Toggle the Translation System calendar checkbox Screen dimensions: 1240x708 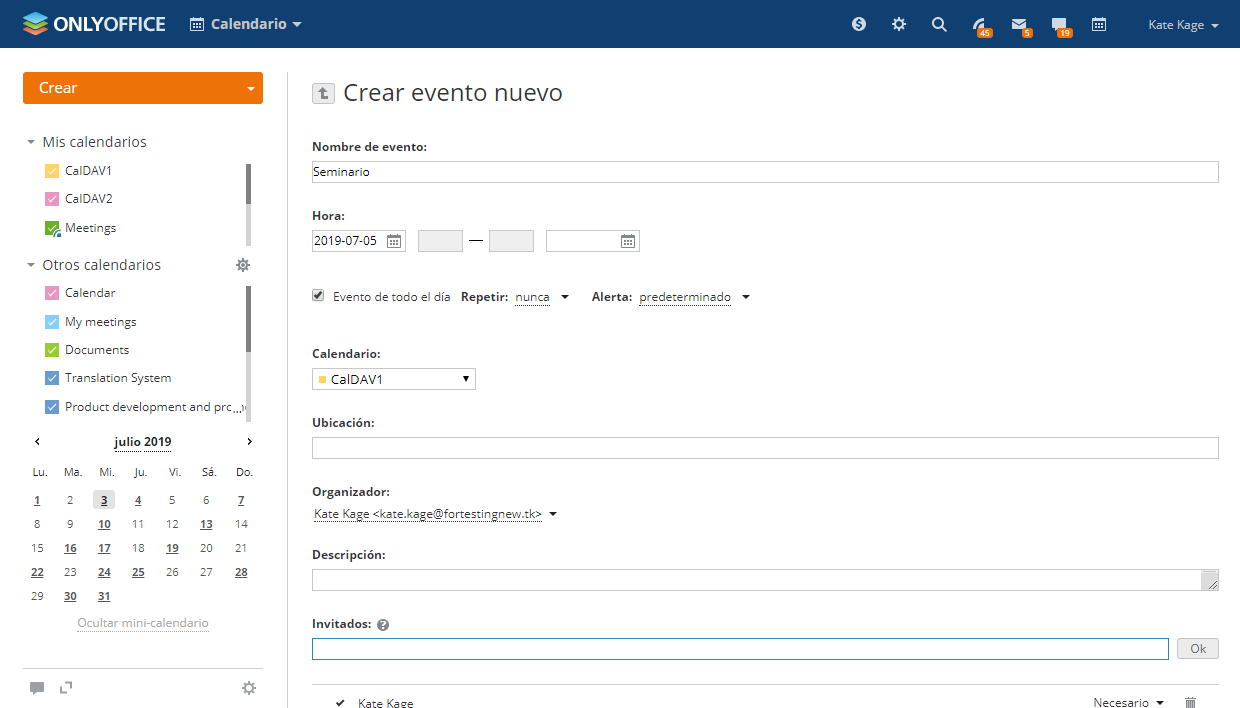pos(53,378)
